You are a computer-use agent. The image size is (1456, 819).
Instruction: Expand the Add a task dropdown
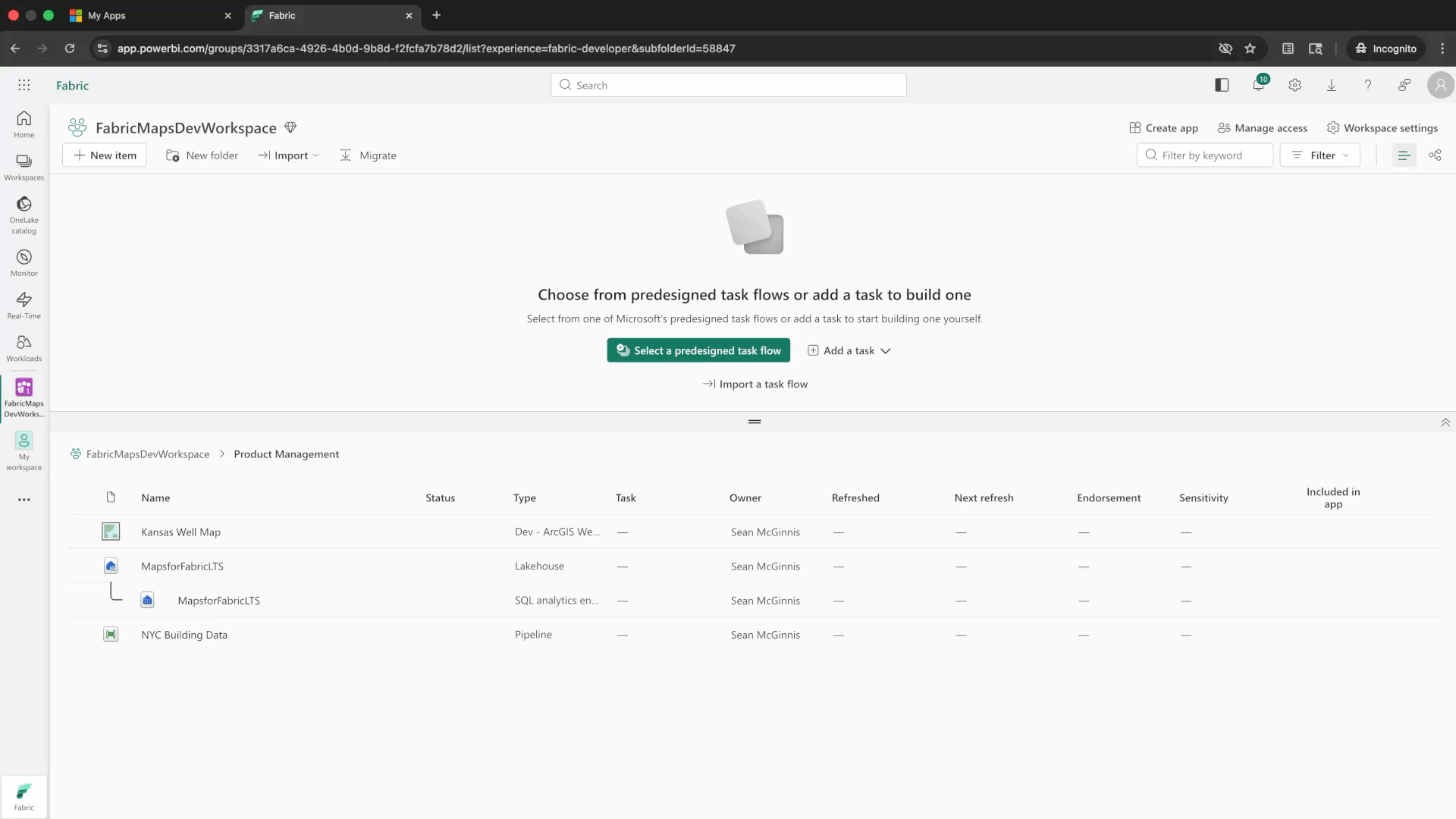(849, 350)
